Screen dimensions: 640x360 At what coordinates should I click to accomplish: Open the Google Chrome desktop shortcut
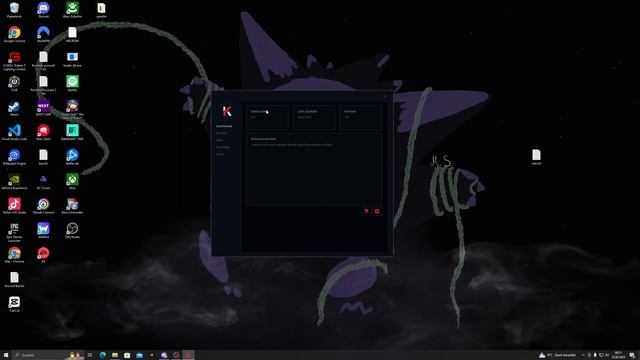click(x=14, y=34)
